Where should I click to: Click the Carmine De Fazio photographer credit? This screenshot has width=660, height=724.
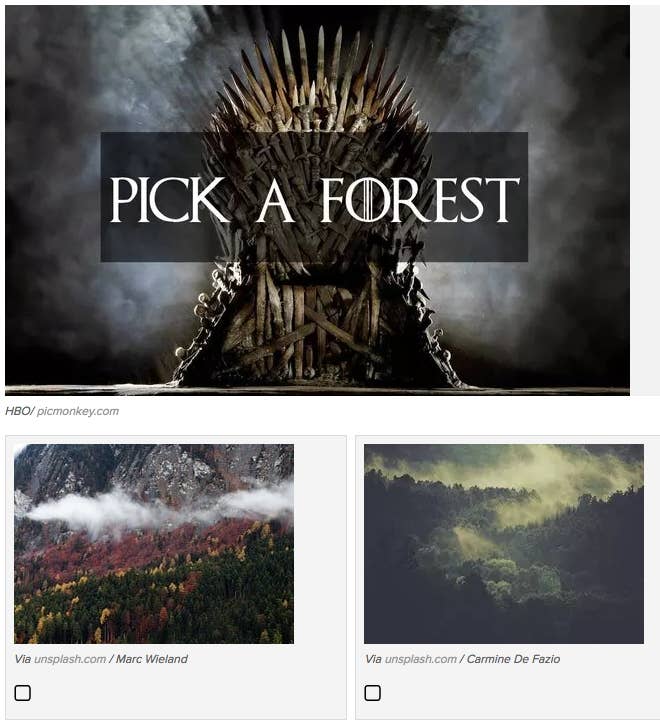coord(513,659)
